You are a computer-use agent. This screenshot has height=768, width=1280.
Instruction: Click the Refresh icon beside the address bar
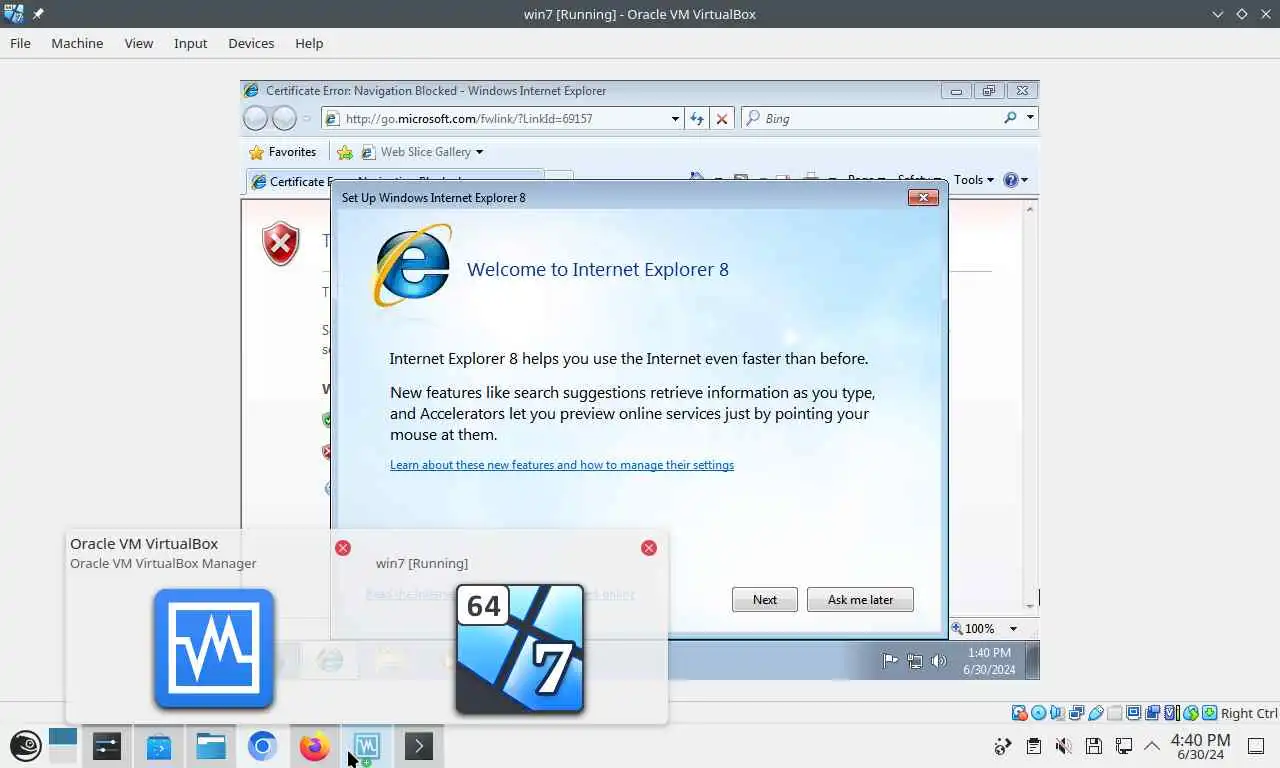697,118
